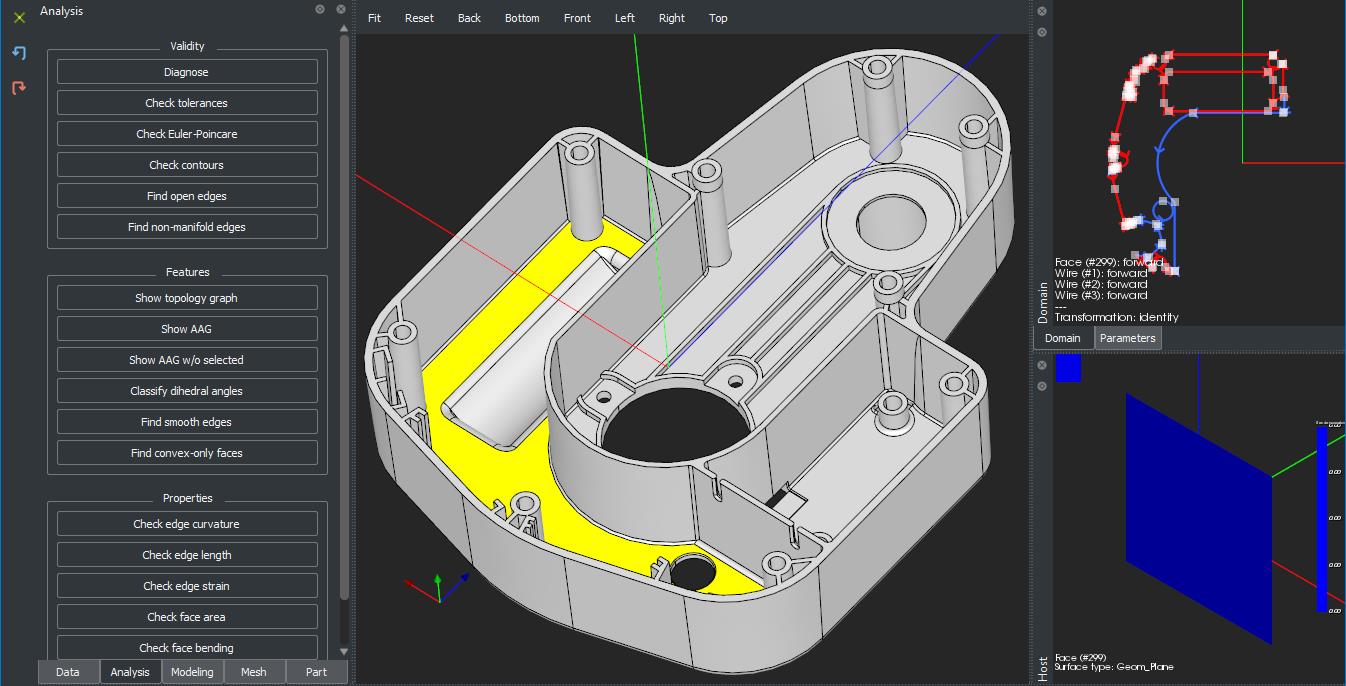Image resolution: width=1346 pixels, height=686 pixels.
Task: Click the top round icon in the Host panel
Action: [x=1042, y=364]
